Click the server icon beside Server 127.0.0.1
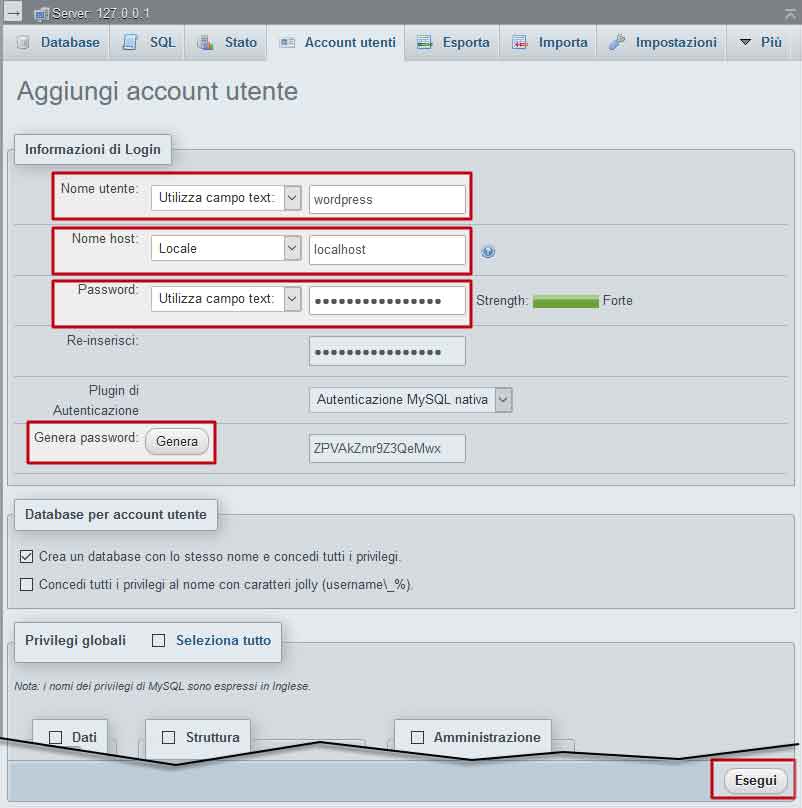Viewport: 802px width, 808px height. pos(41,14)
